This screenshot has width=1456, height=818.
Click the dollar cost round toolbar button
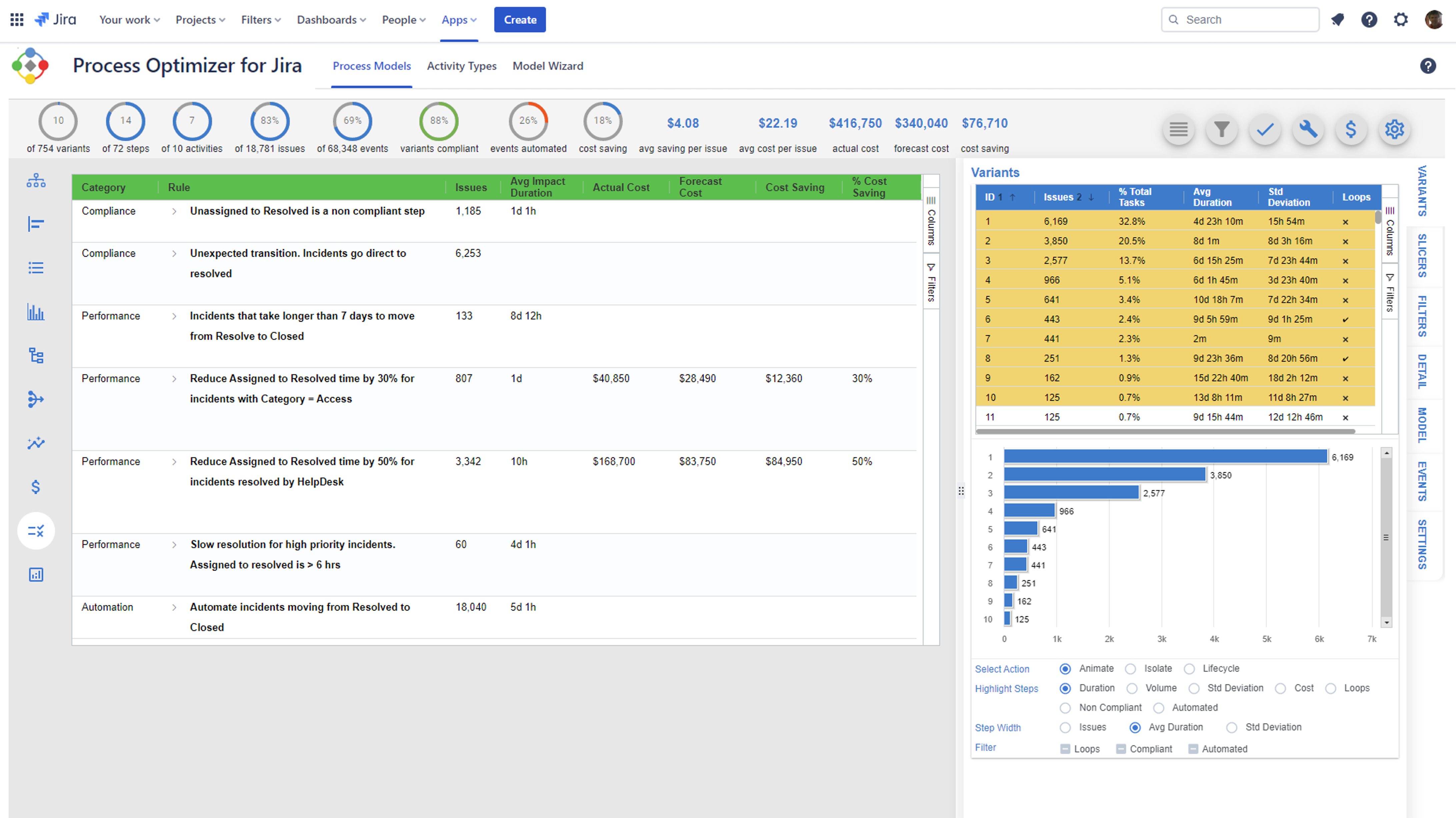(x=1351, y=129)
